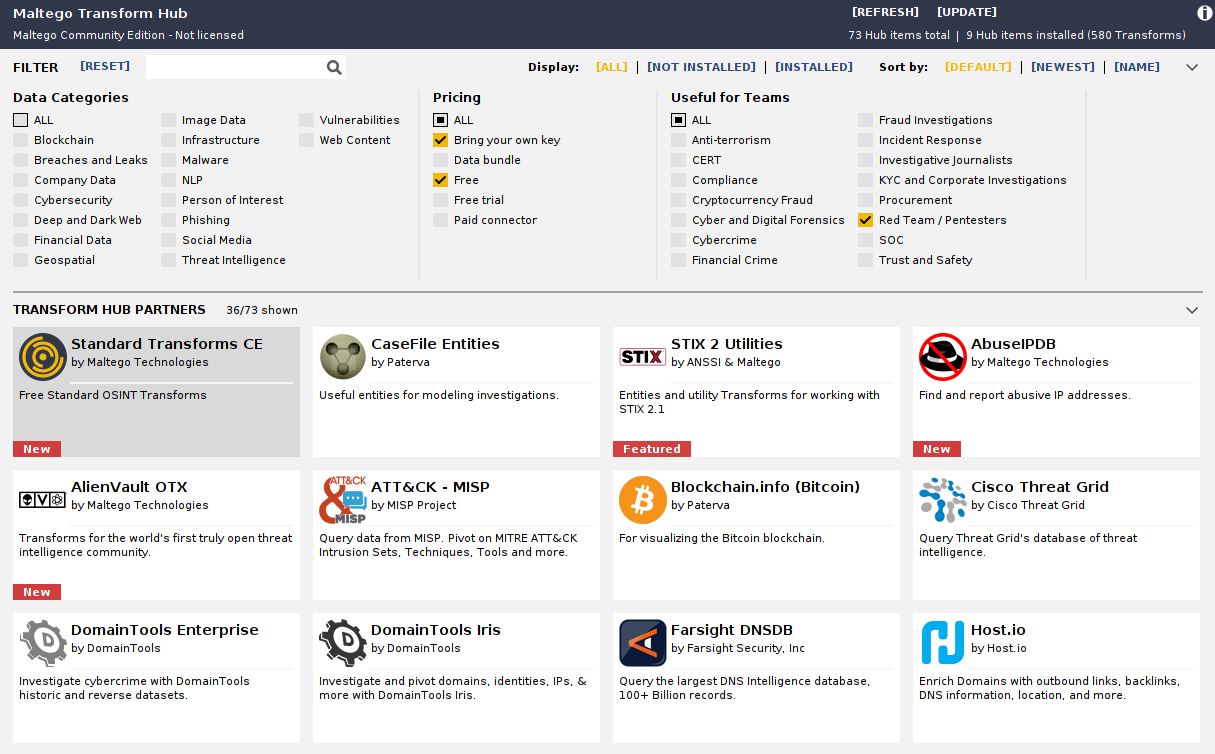Collapse the filter section chevron
This screenshot has height=754, width=1215.
1192,68
